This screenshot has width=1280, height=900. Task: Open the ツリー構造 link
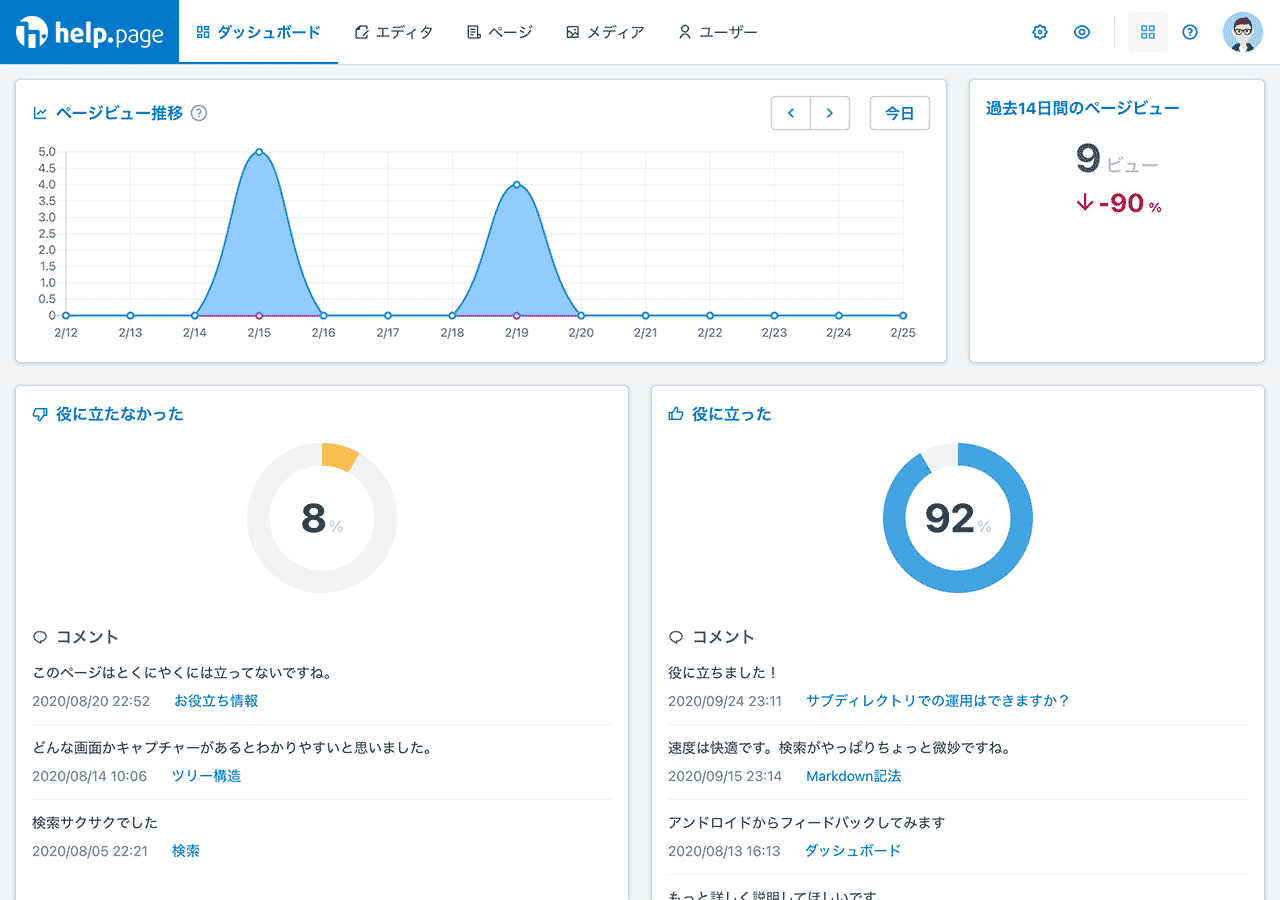tap(206, 776)
